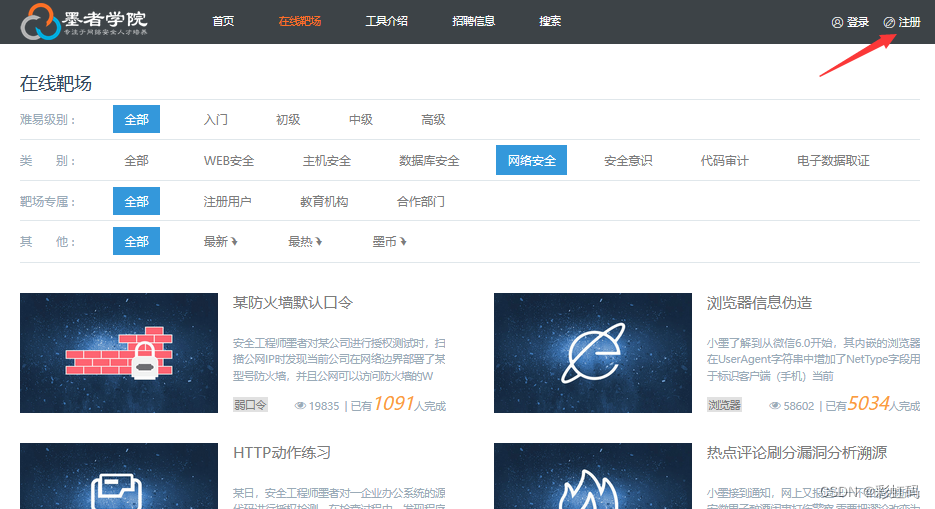Filter difficulty by 高级

(434, 119)
